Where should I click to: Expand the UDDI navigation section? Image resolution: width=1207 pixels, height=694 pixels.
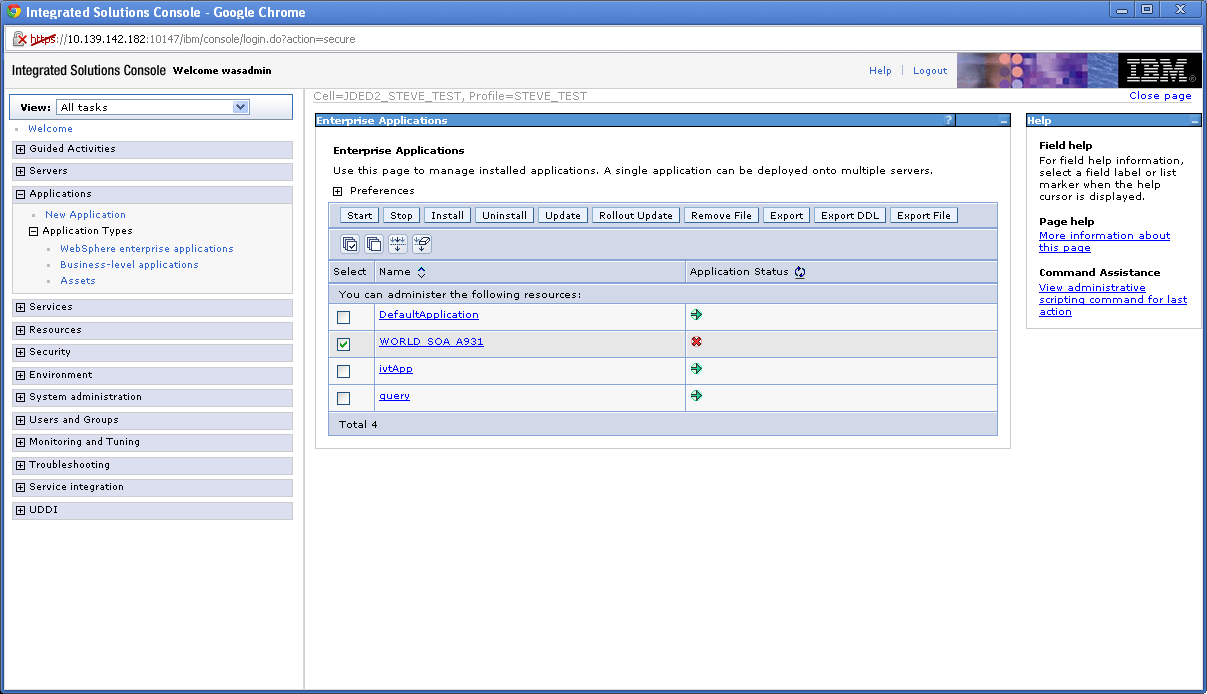click(21, 510)
